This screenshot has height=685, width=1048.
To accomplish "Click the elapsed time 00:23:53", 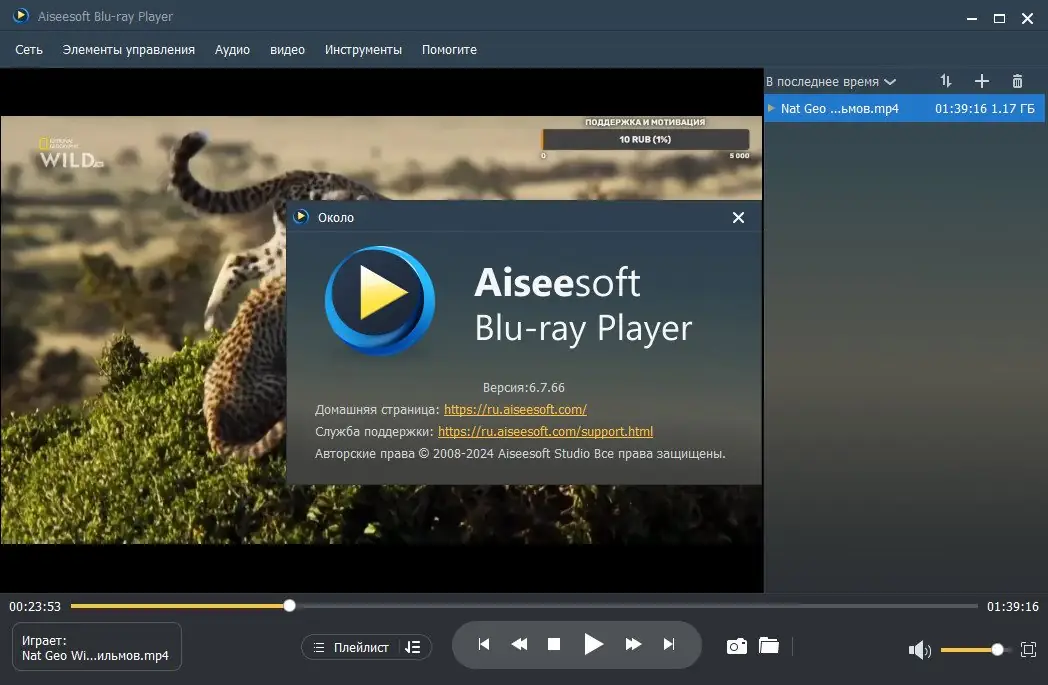I will point(35,606).
